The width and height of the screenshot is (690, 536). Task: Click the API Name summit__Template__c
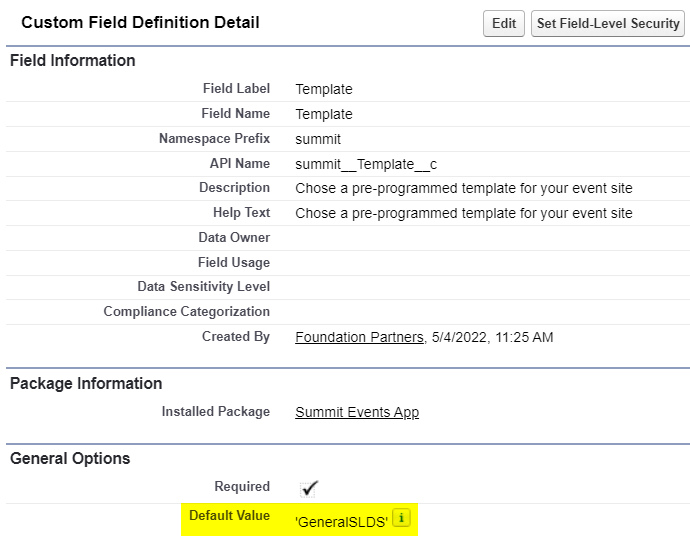[366, 164]
